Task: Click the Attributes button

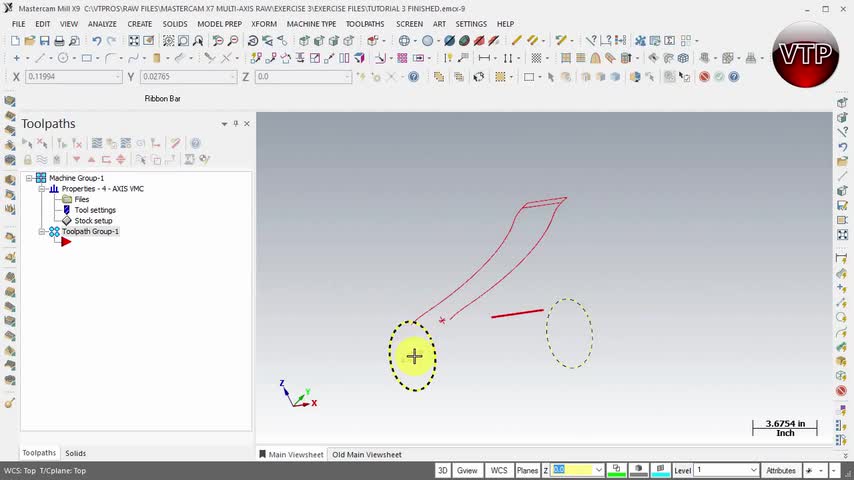Action: tap(780, 470)
